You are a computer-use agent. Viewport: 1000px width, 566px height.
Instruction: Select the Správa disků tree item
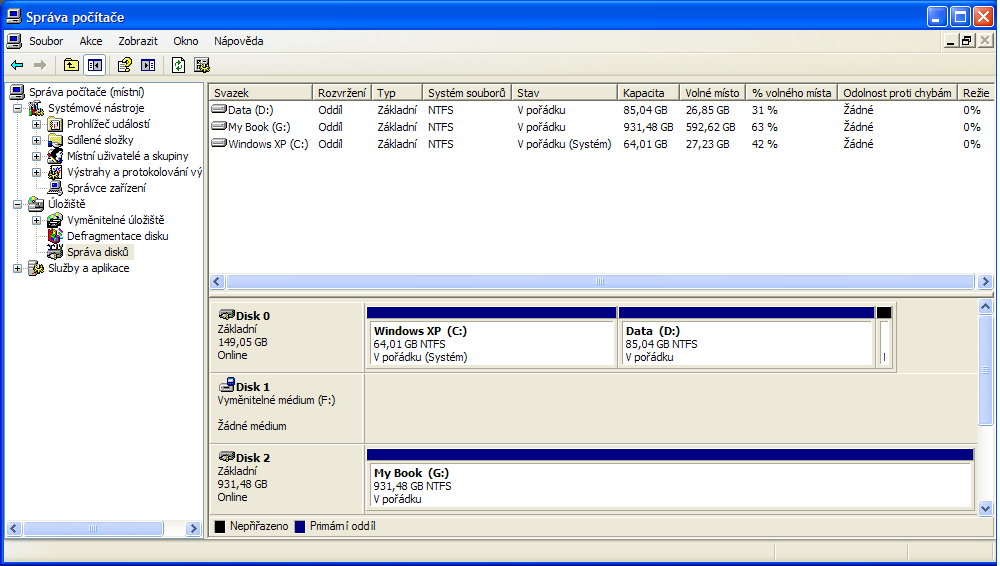(98, 252)
